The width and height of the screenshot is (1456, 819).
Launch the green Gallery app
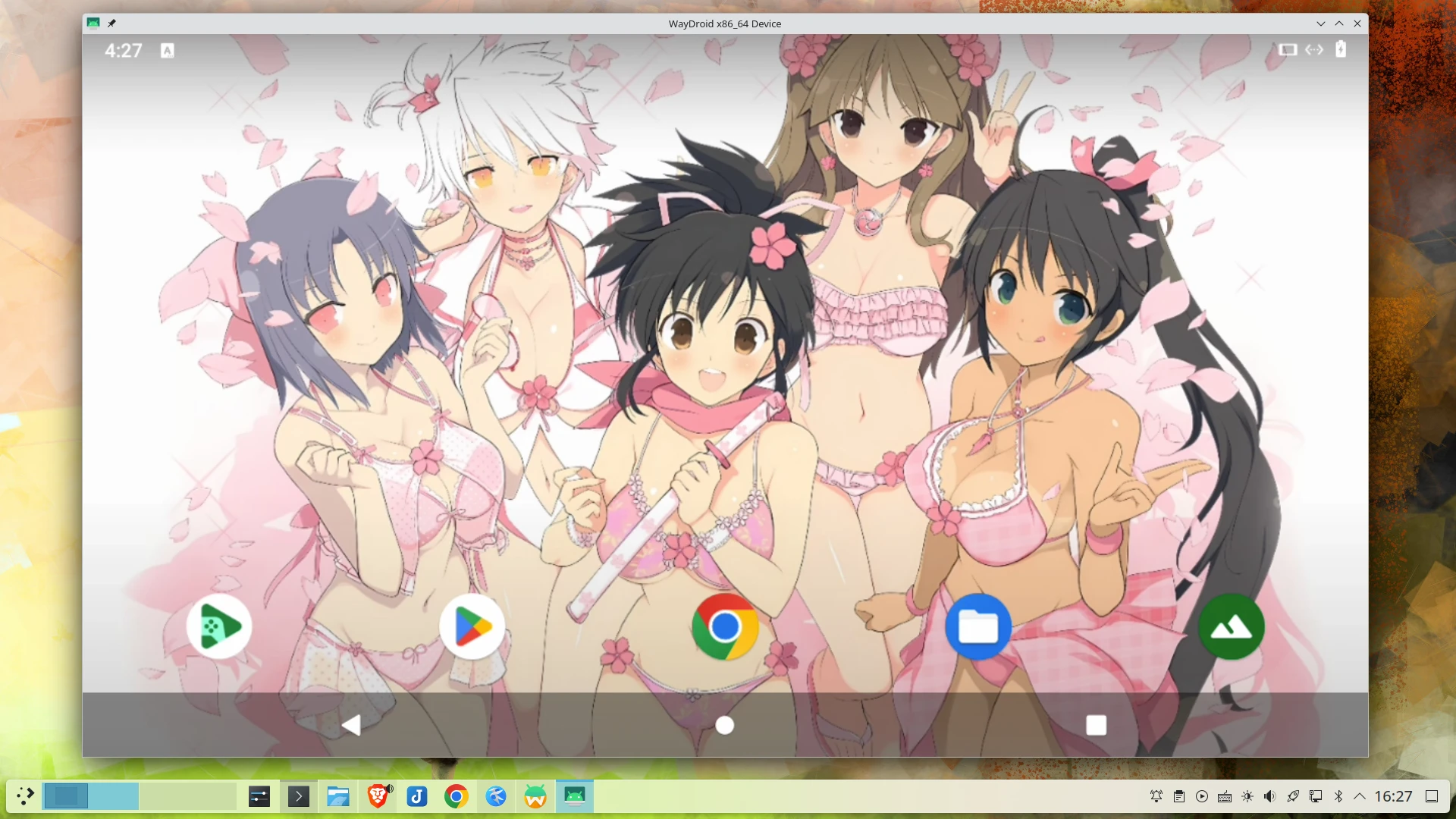pos(1231,626)
